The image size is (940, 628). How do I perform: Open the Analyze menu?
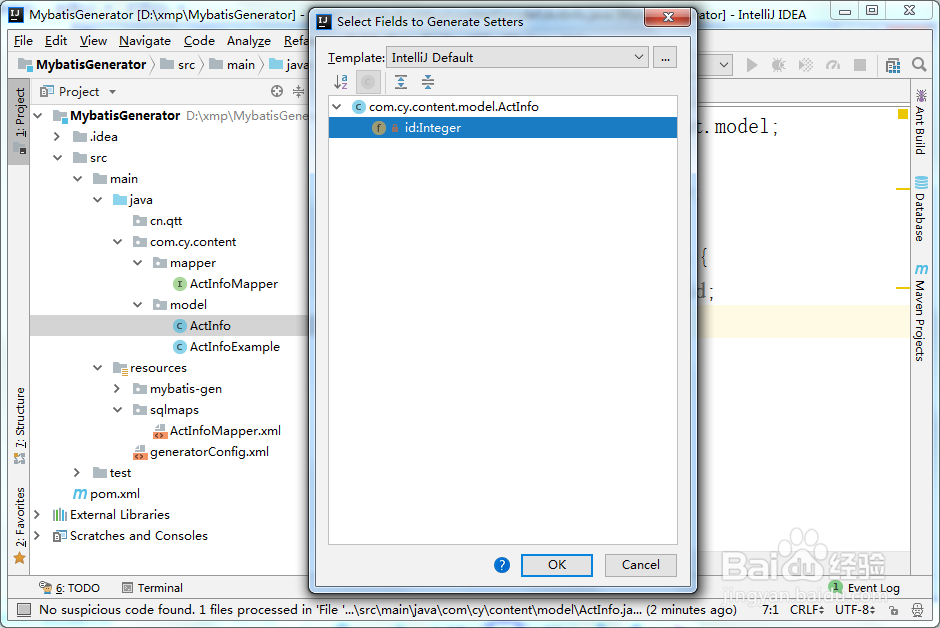[x=248, y=41]
